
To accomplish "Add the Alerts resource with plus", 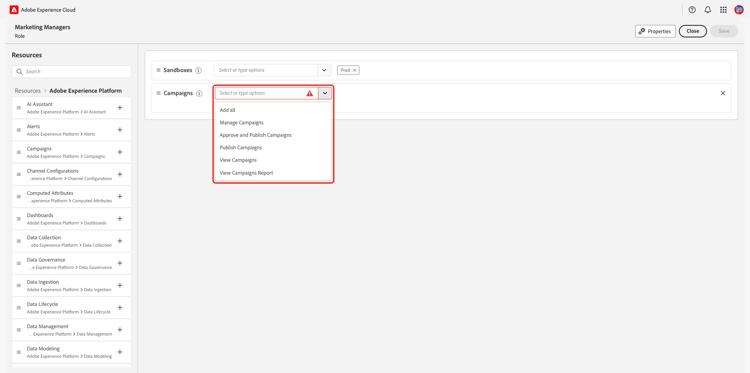I will click(x=120, y=130).
